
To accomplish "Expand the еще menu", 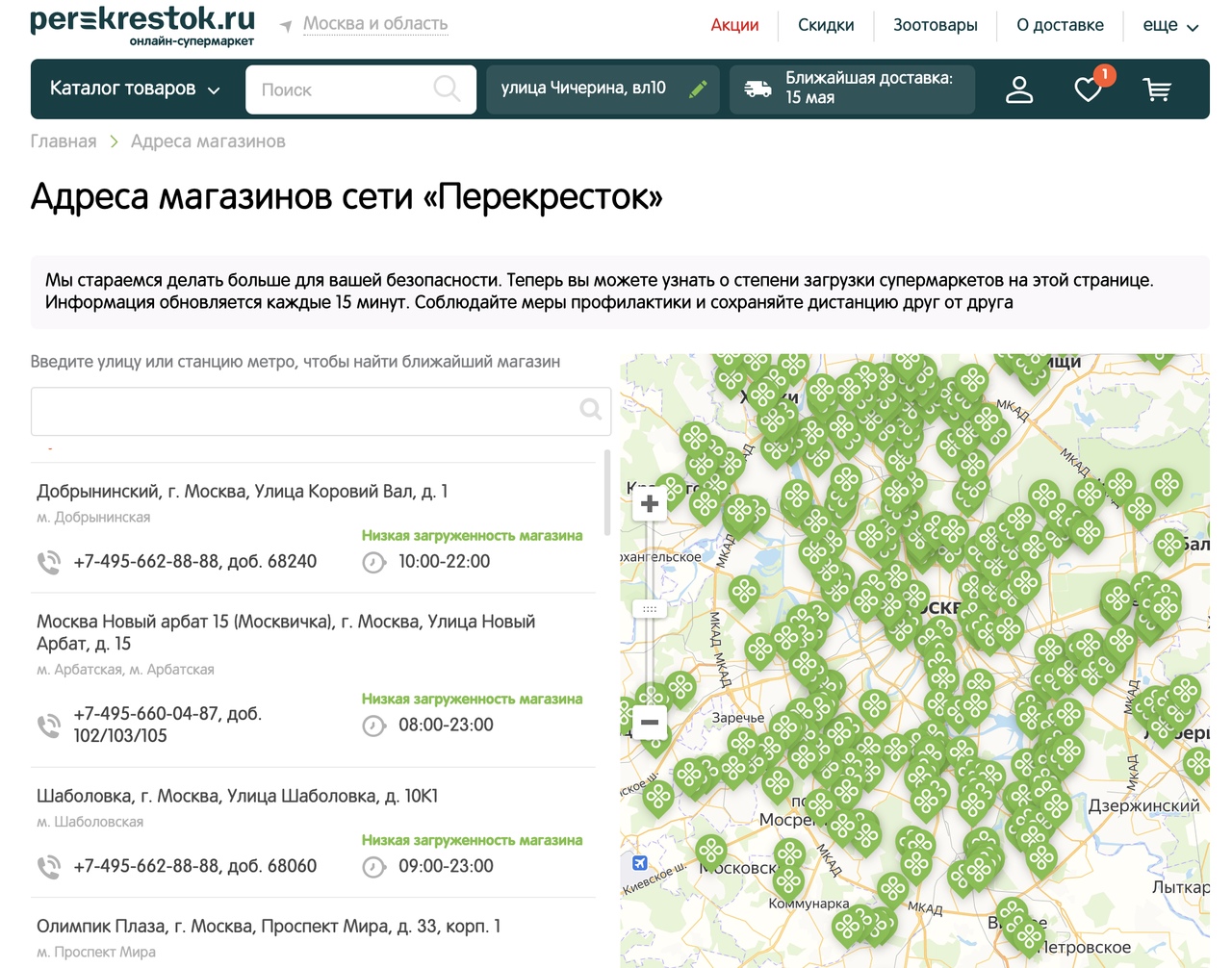I will 1169,25.
